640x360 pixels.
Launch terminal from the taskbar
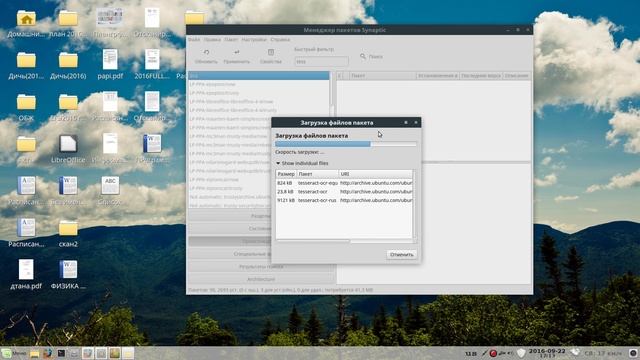(x=61, y=353)
